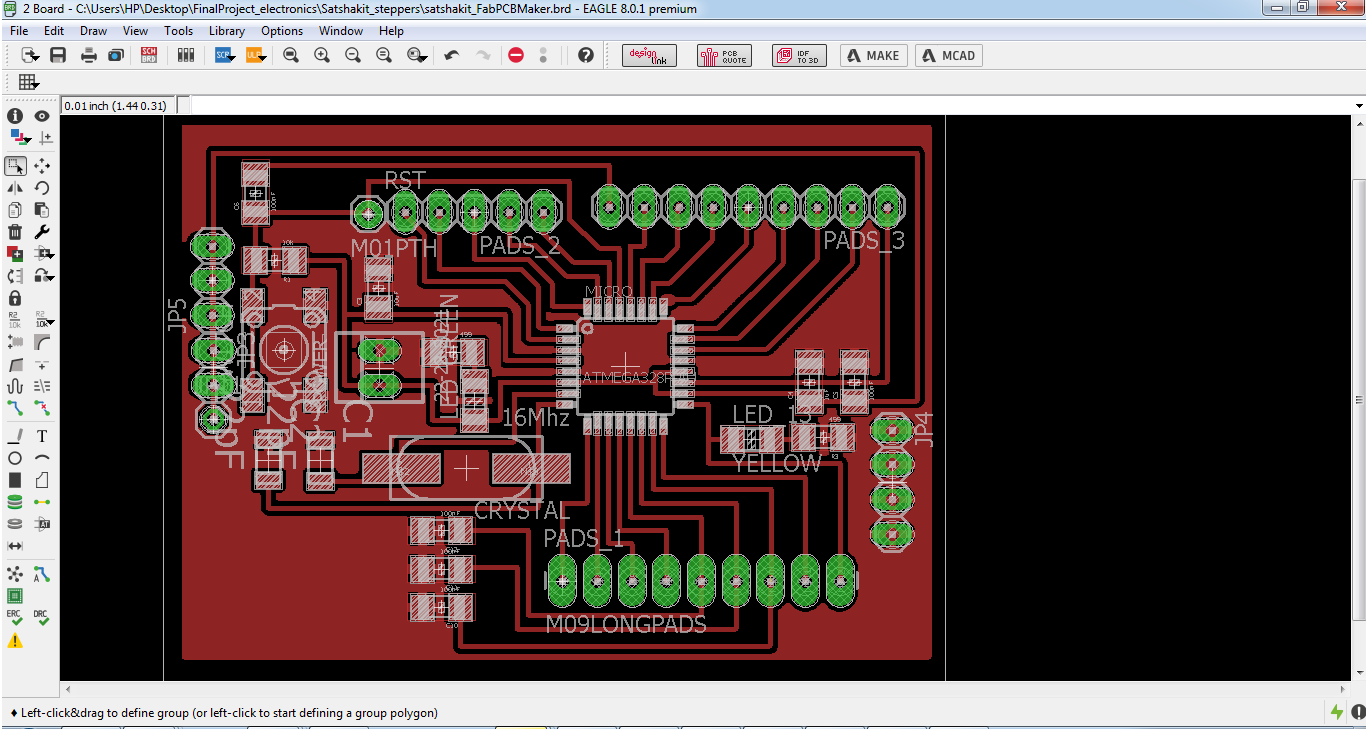
Task: Select the Ripup tool
Action: 42,408
